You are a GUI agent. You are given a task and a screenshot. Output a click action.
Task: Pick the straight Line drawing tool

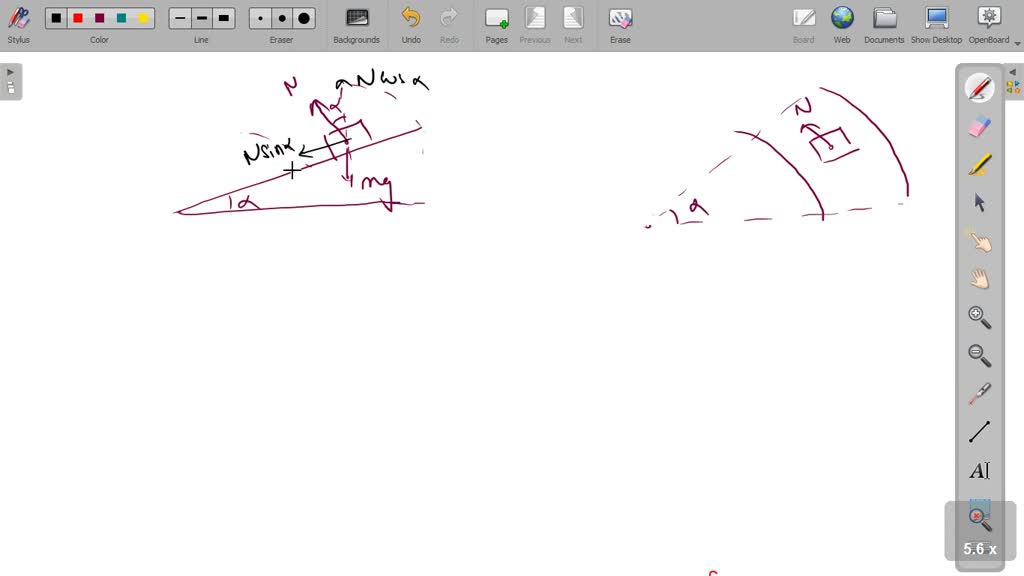[x=979, y=432]
